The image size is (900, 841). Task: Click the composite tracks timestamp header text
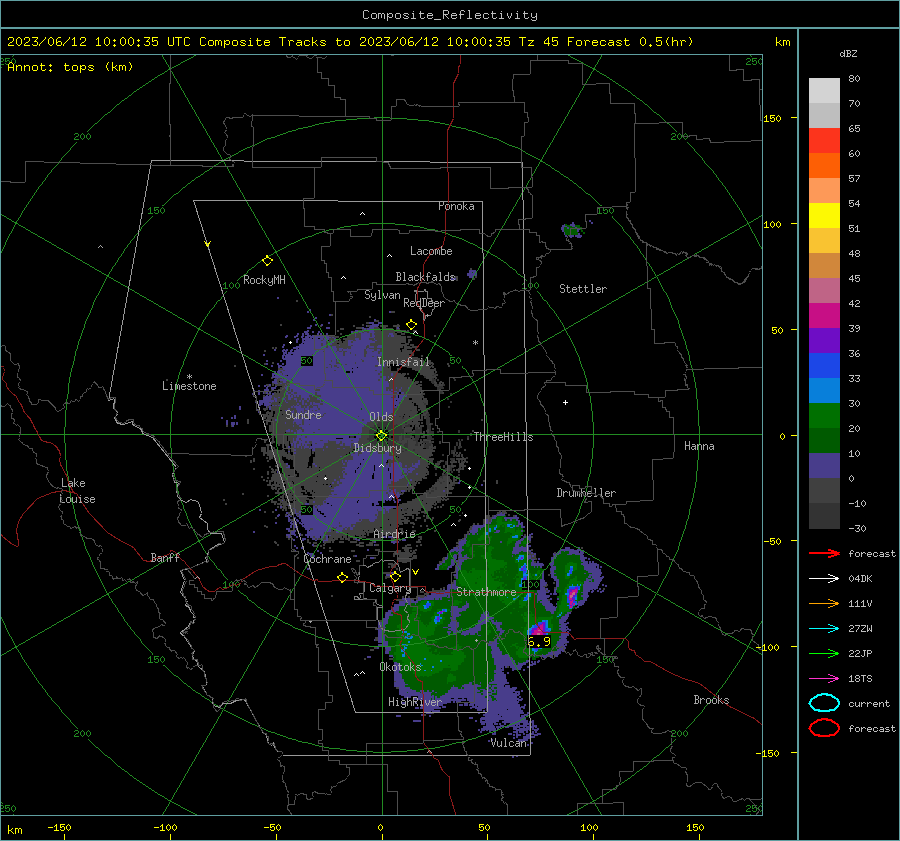click(x=350, y=42)
